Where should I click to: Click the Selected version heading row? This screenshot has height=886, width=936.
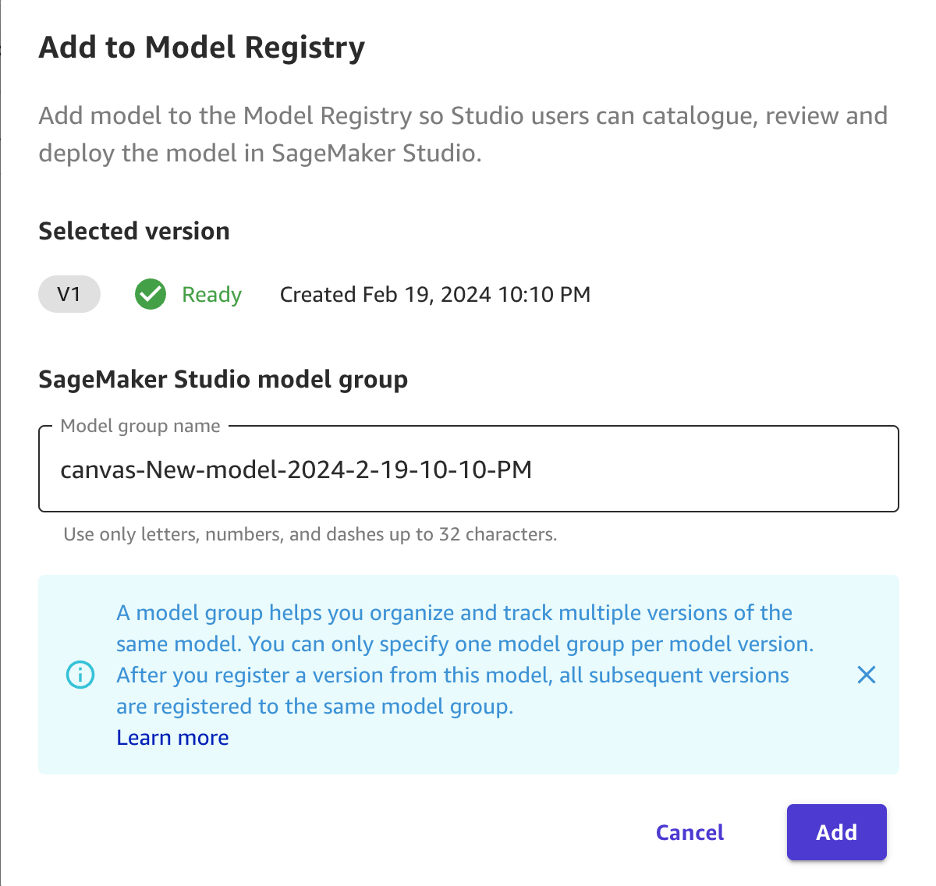tap(133, 231)
